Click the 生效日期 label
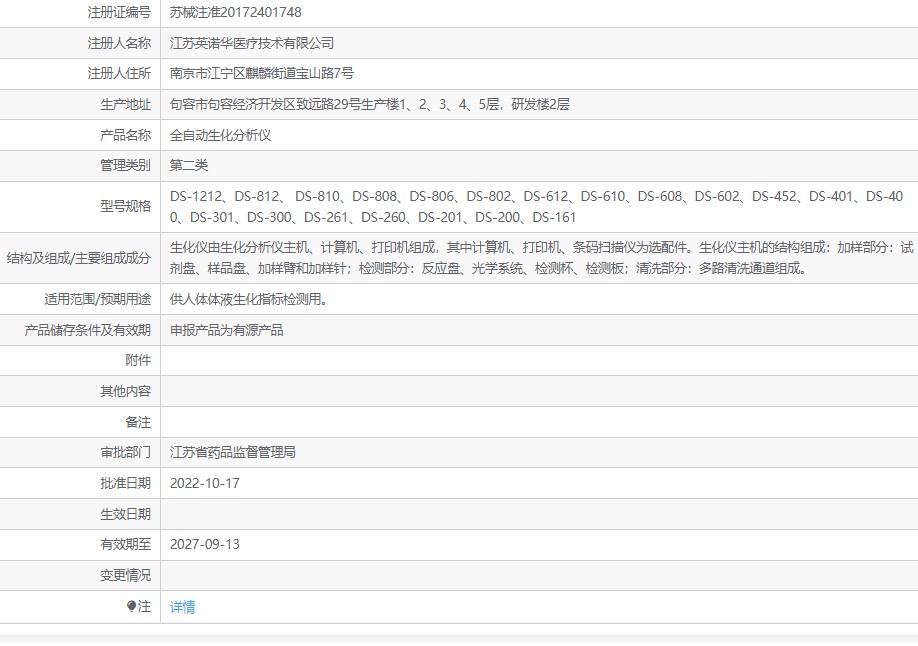918x646 pixels. click(x=125, y=514)
